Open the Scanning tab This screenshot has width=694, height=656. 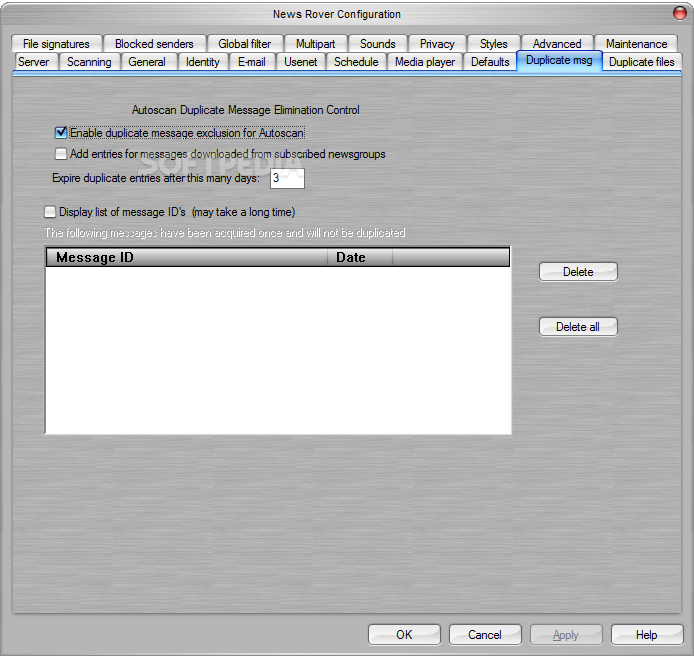point(89,62)
